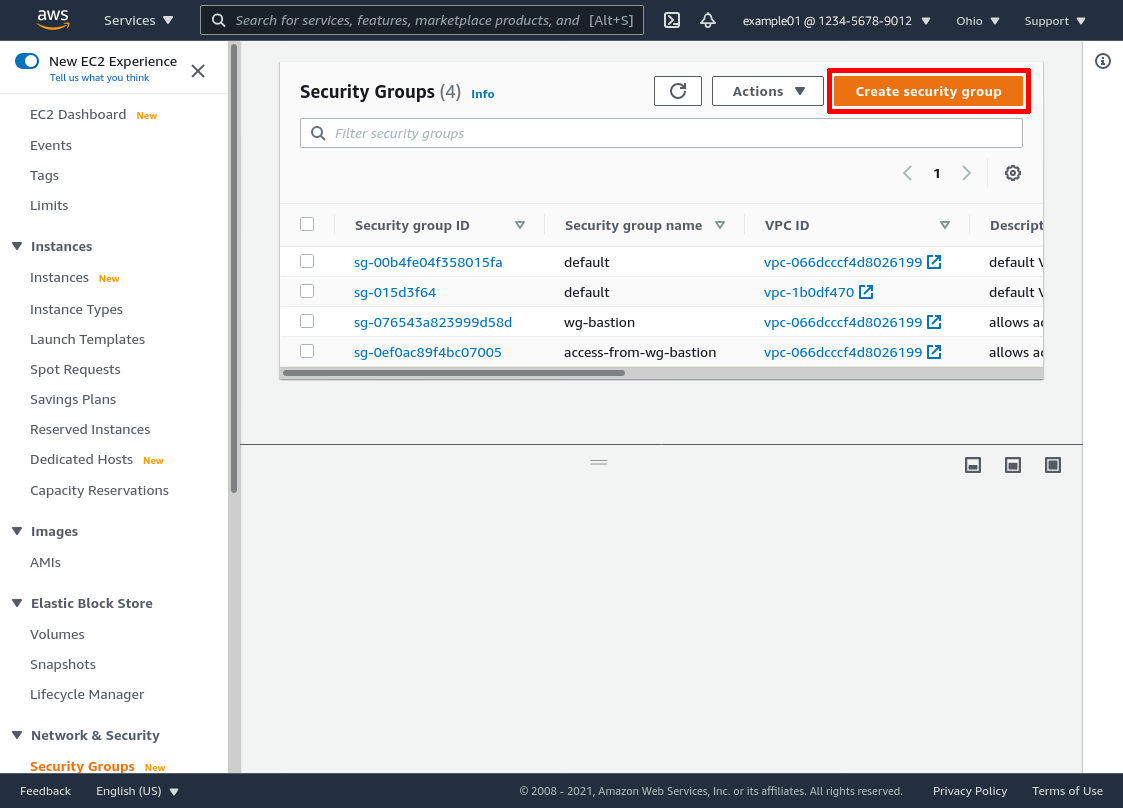Go to Savings Plans

coord(73,400)
